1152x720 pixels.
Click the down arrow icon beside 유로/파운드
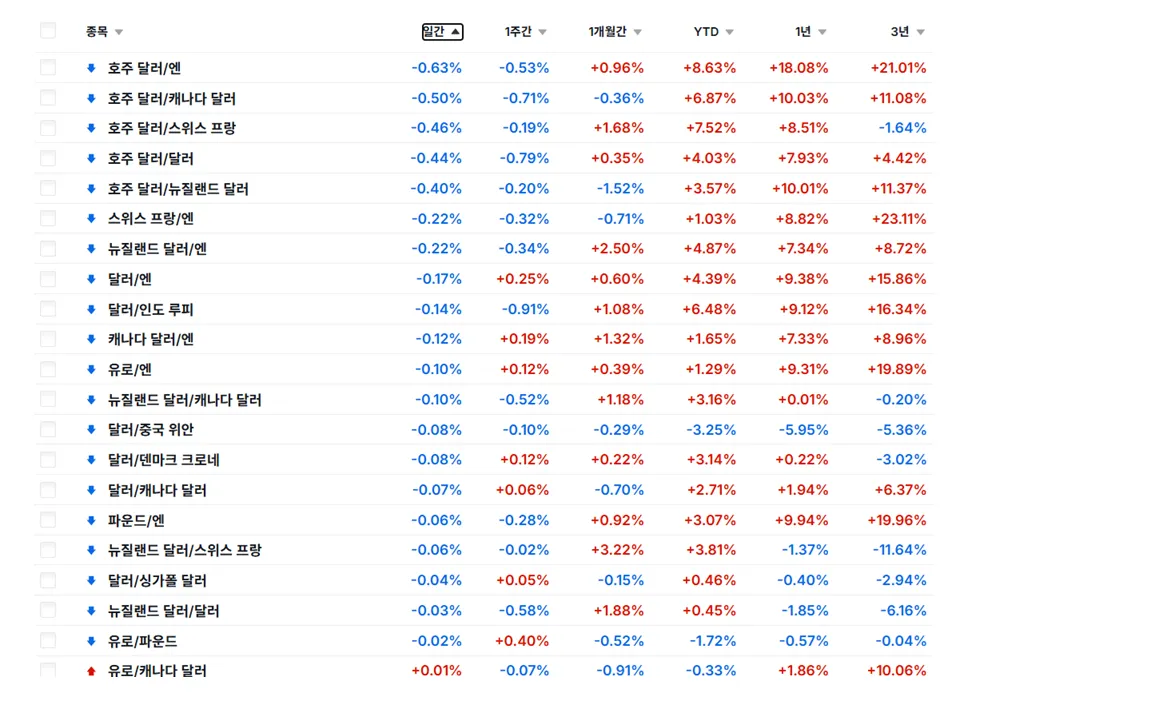[x=91, y=641]
